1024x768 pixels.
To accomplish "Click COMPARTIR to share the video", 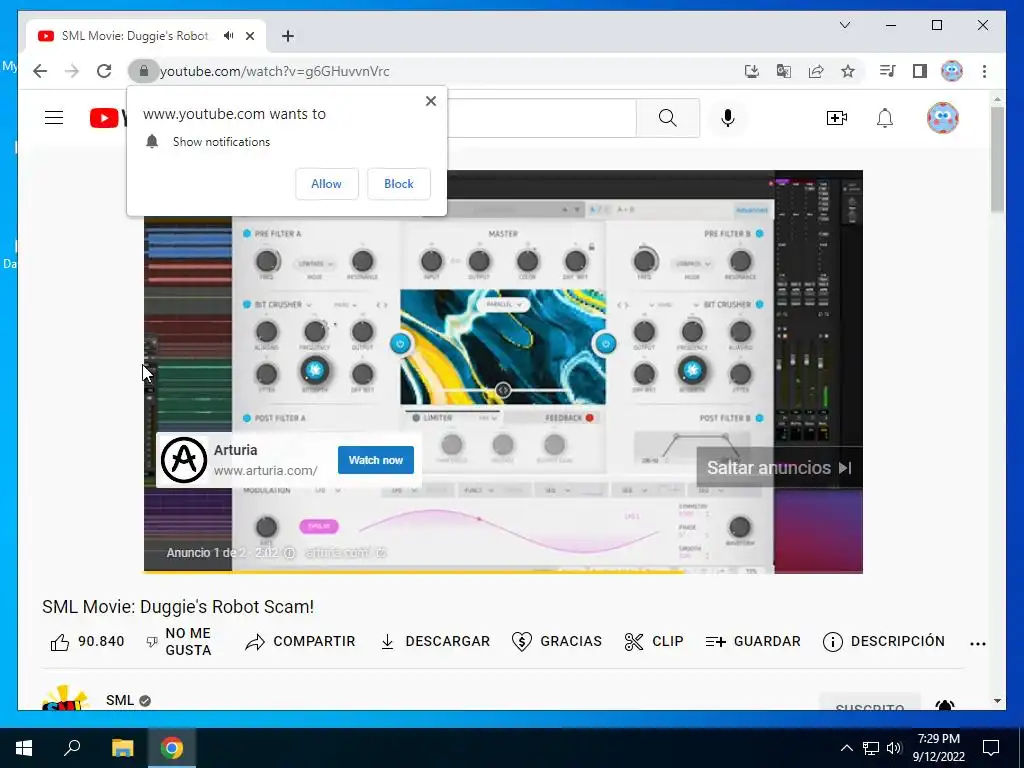I will coord(300,642).
